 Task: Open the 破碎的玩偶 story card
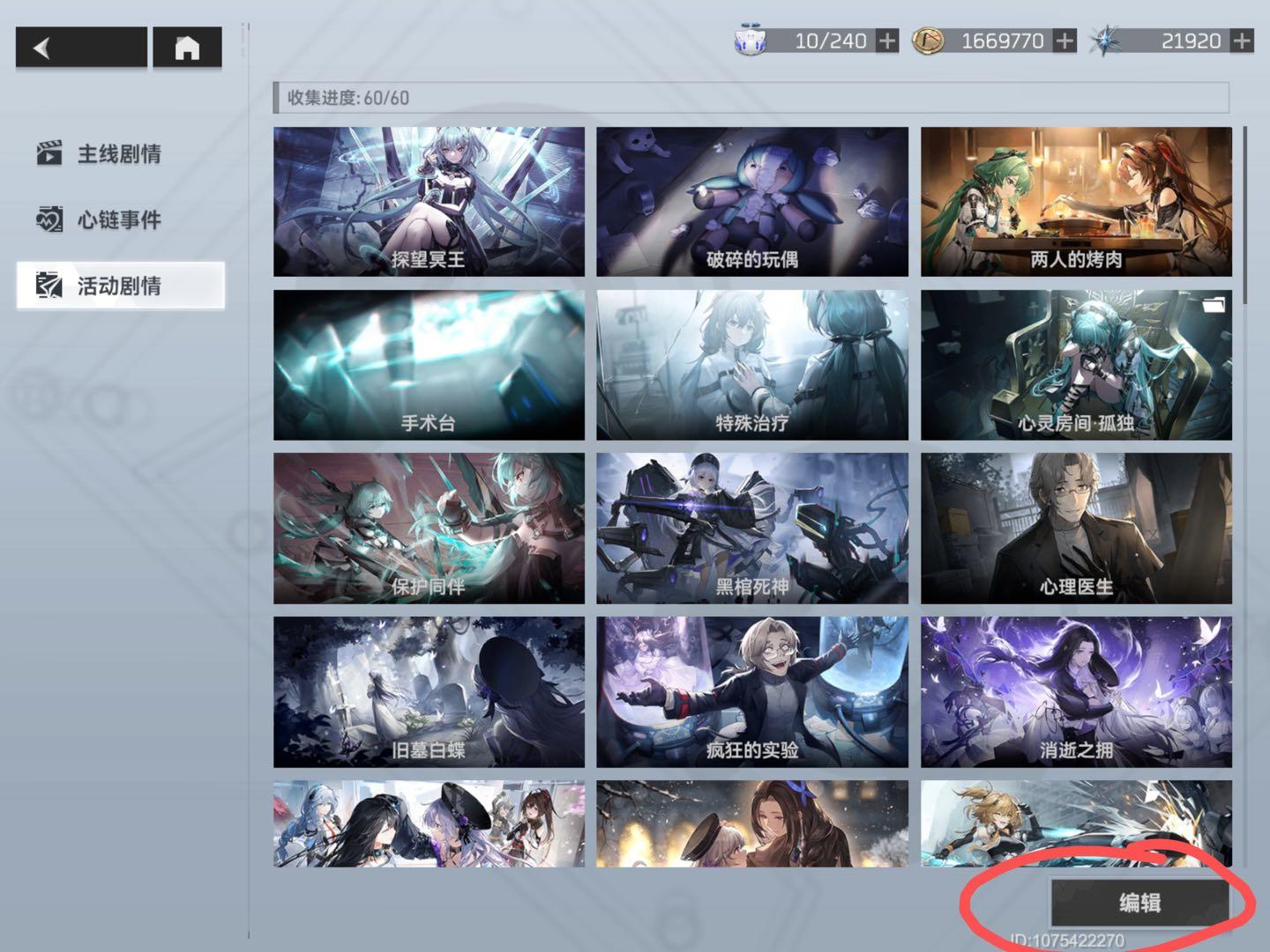click(752, 202)
